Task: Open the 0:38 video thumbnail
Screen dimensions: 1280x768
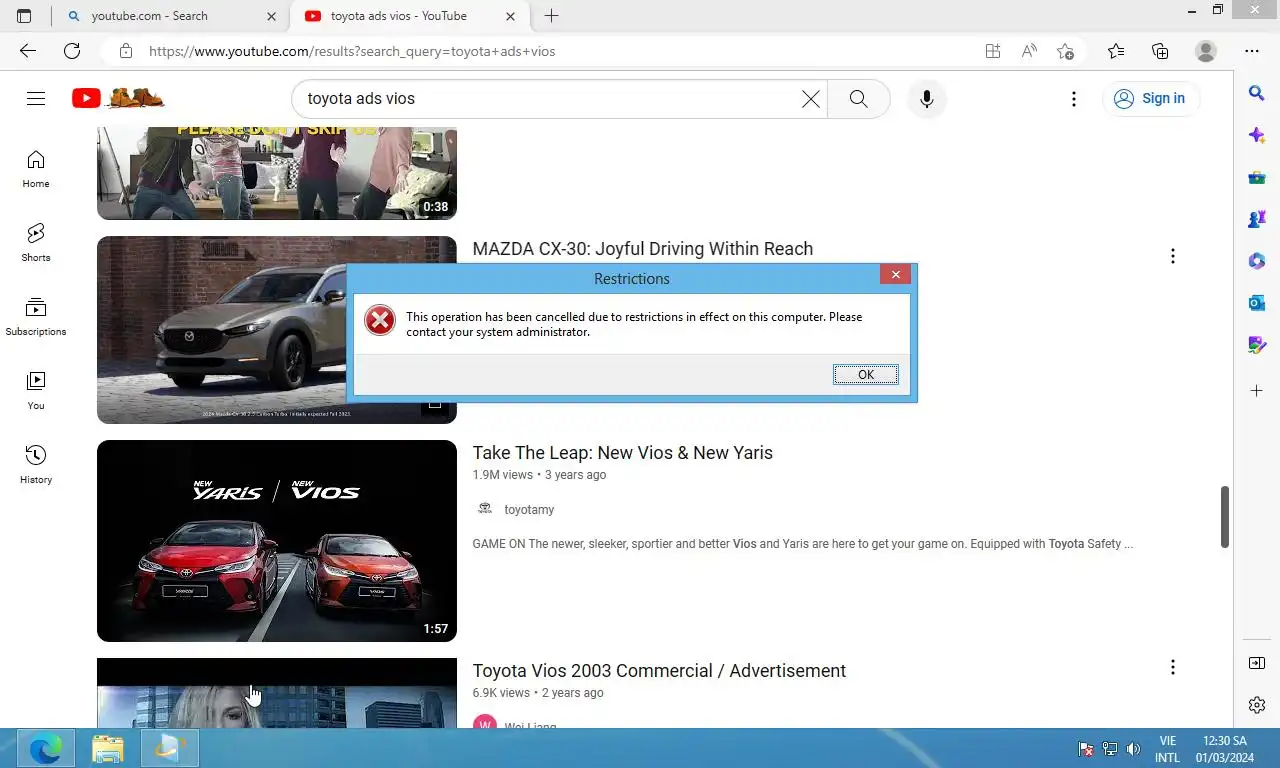Action: click(x=277, y=173)
